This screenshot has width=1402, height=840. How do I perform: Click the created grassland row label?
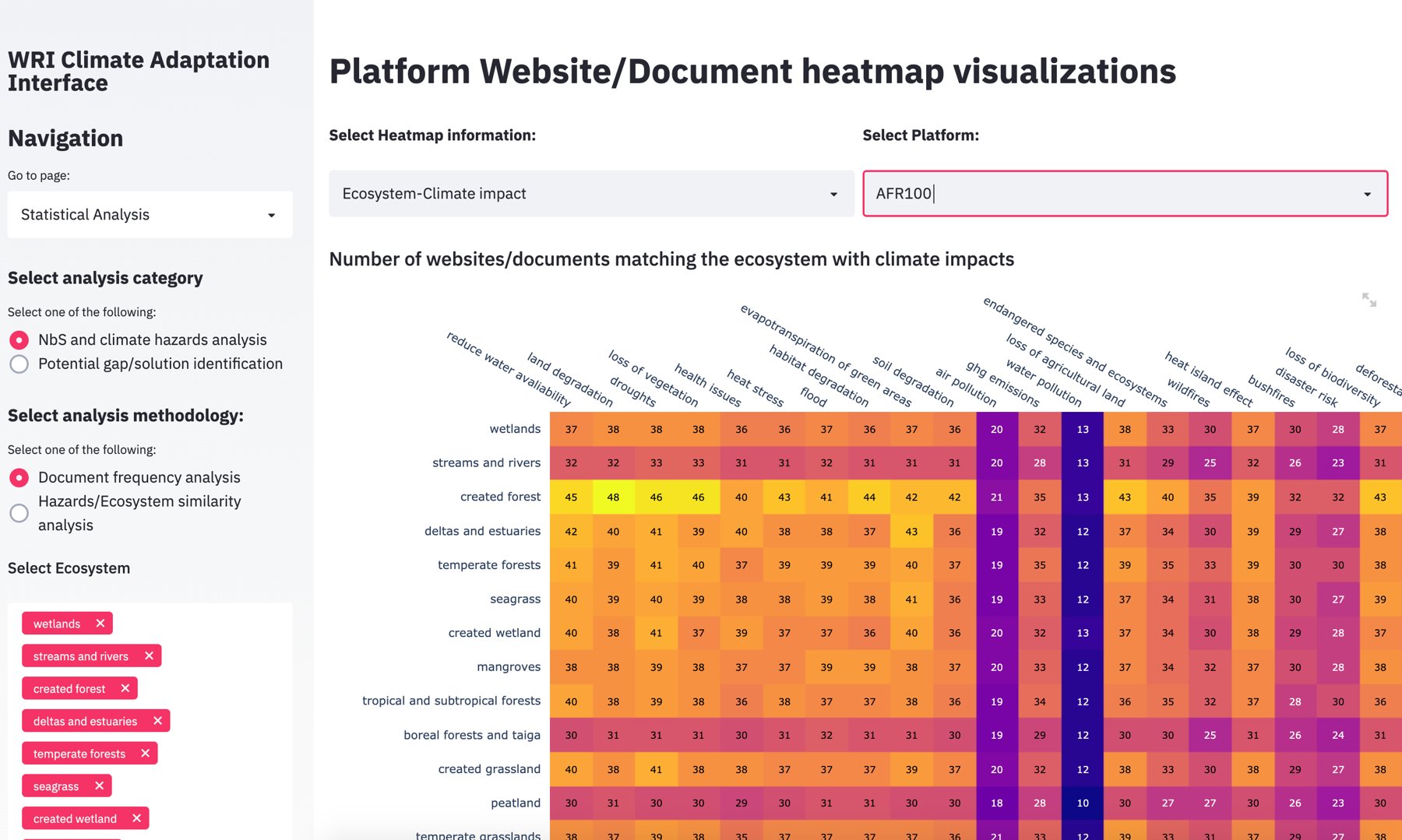point(489,769)
